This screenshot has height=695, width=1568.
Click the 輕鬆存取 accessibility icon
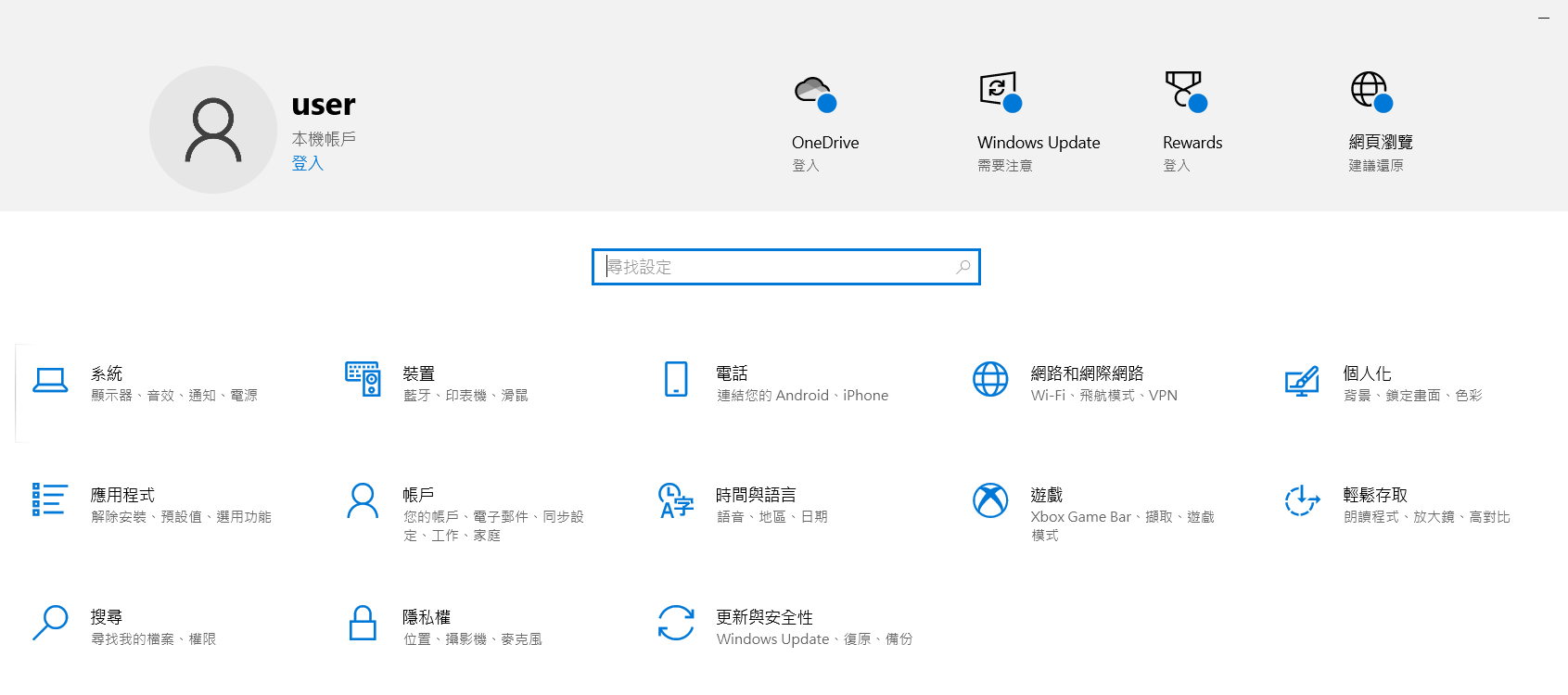pos(1302,500)
